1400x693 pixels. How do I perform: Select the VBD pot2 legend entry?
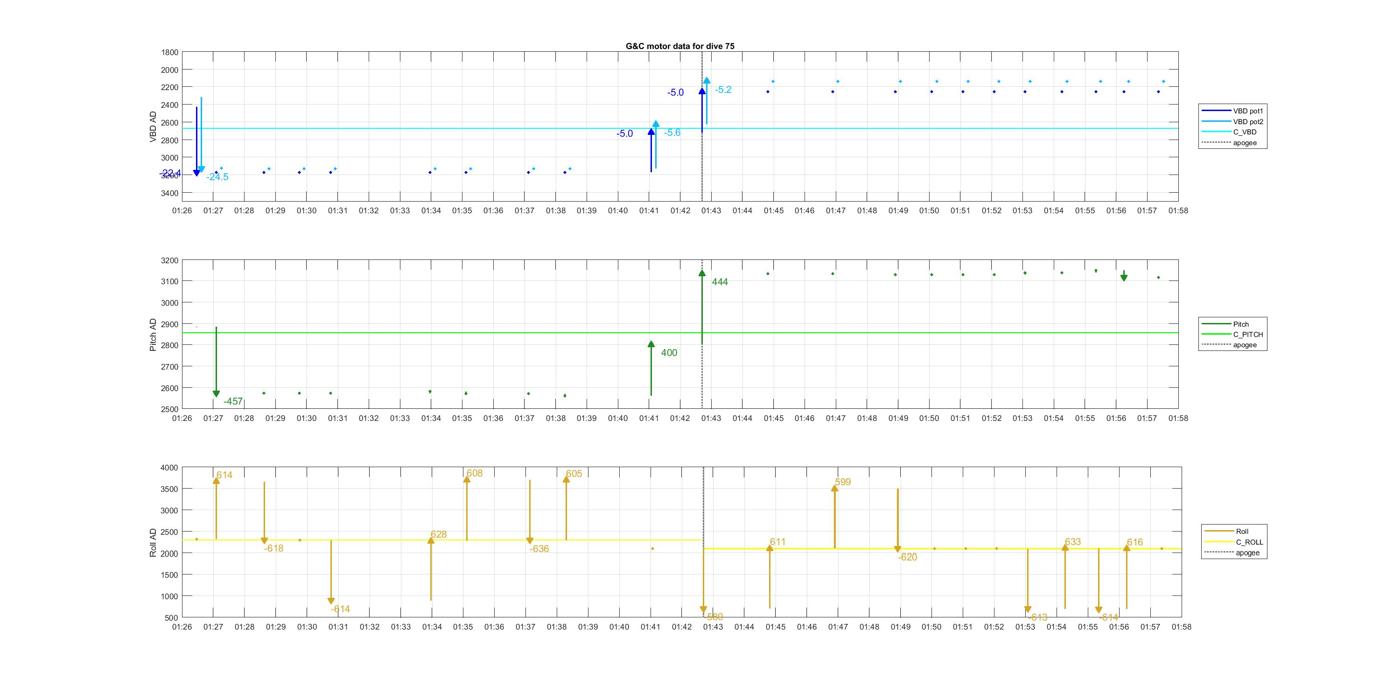pyautogui.click(x=1234, y=121)
